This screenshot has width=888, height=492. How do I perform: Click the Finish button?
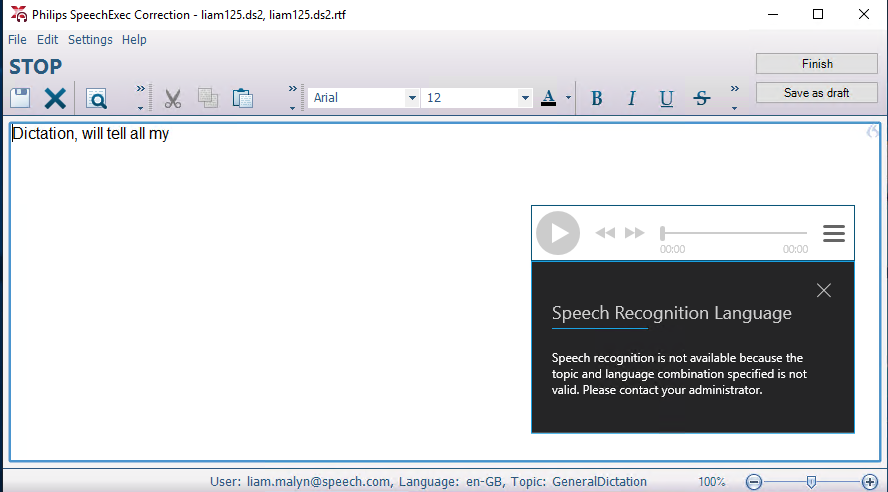817,64
